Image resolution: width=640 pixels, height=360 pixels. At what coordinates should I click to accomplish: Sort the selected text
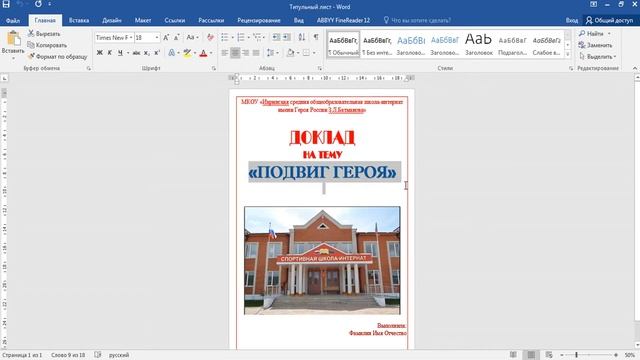(x=302, y=38)
